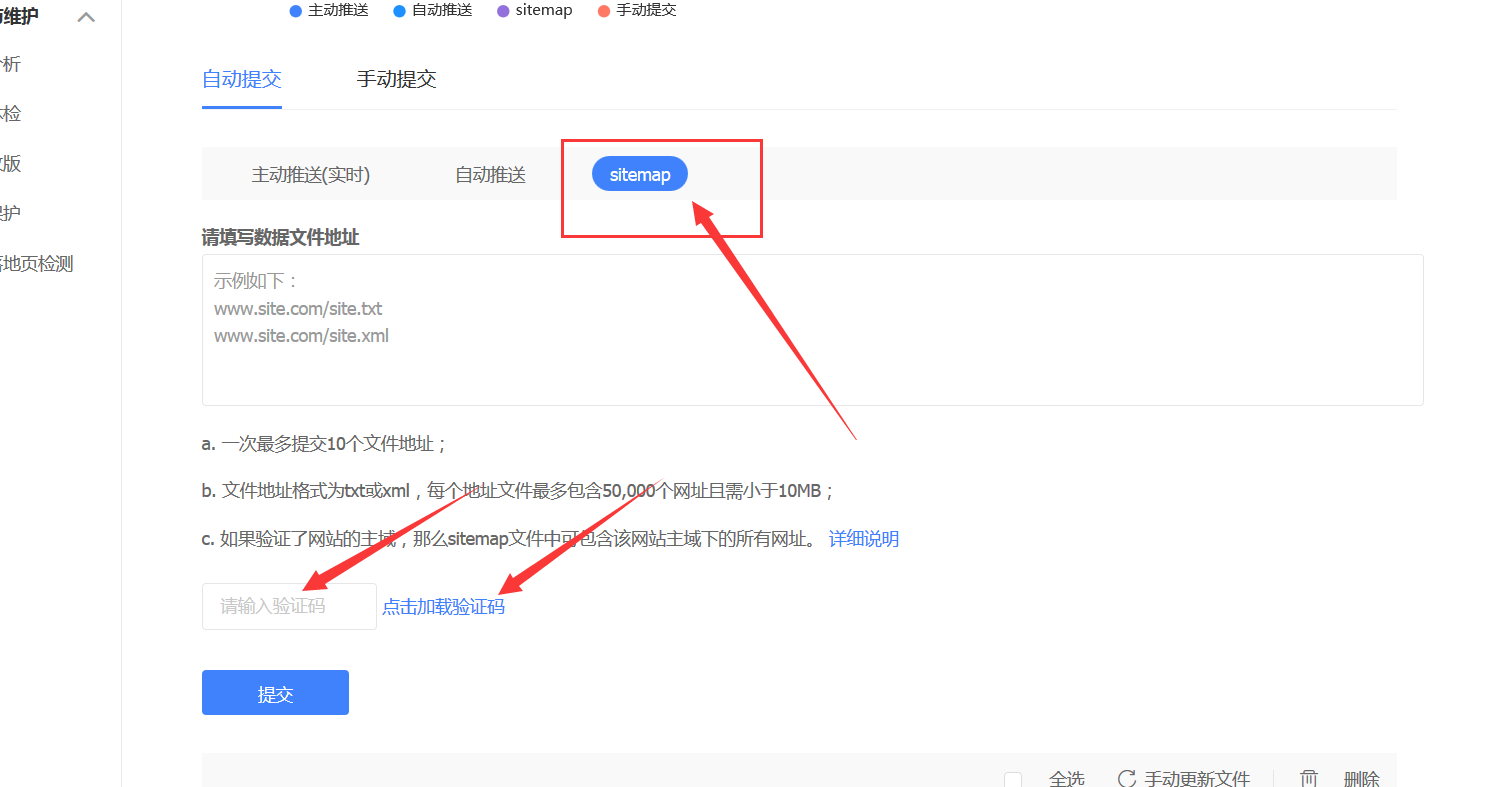Select the blue sitemap pill tab
Image resolution: width=1491 pixels, height=787 pixels.
coord(639,175)
